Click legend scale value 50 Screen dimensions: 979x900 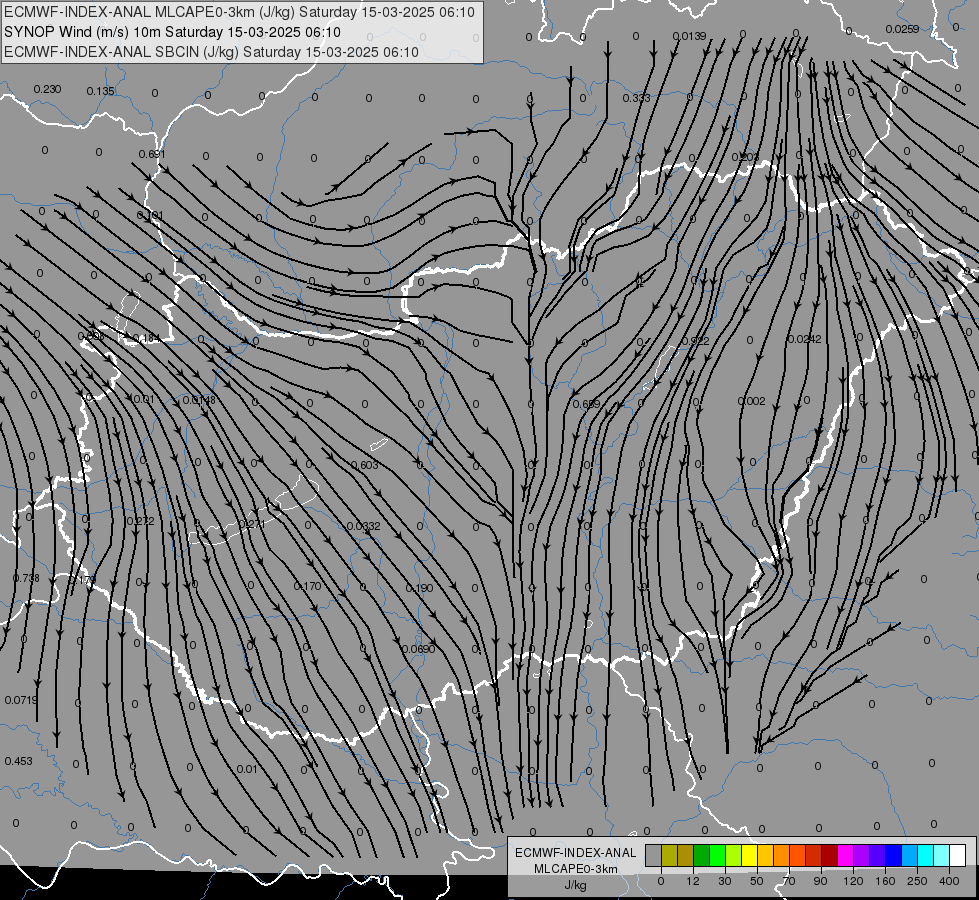[x=757, y=881]
